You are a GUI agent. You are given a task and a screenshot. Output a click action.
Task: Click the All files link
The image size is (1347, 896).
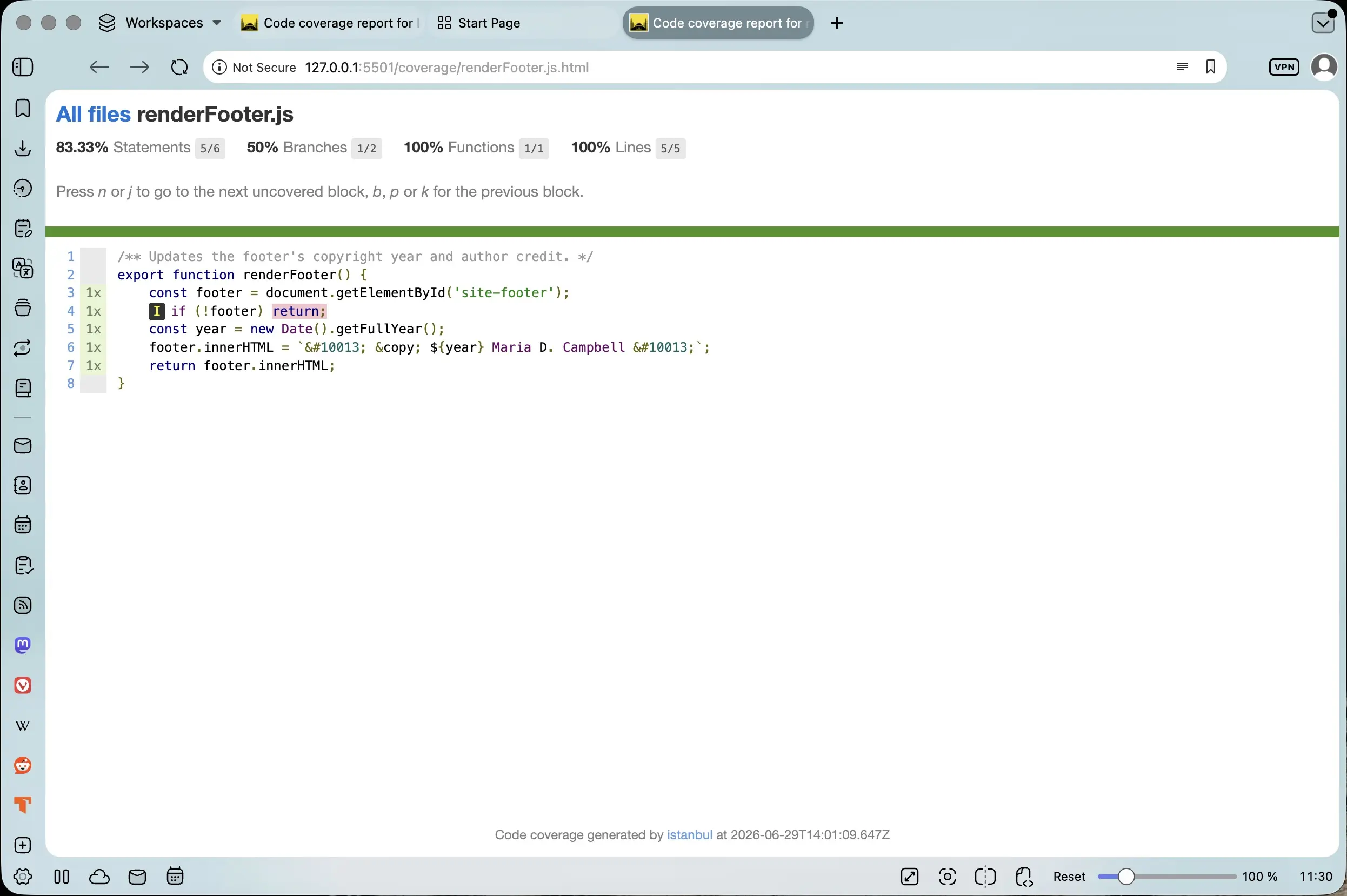coord(93,114)
